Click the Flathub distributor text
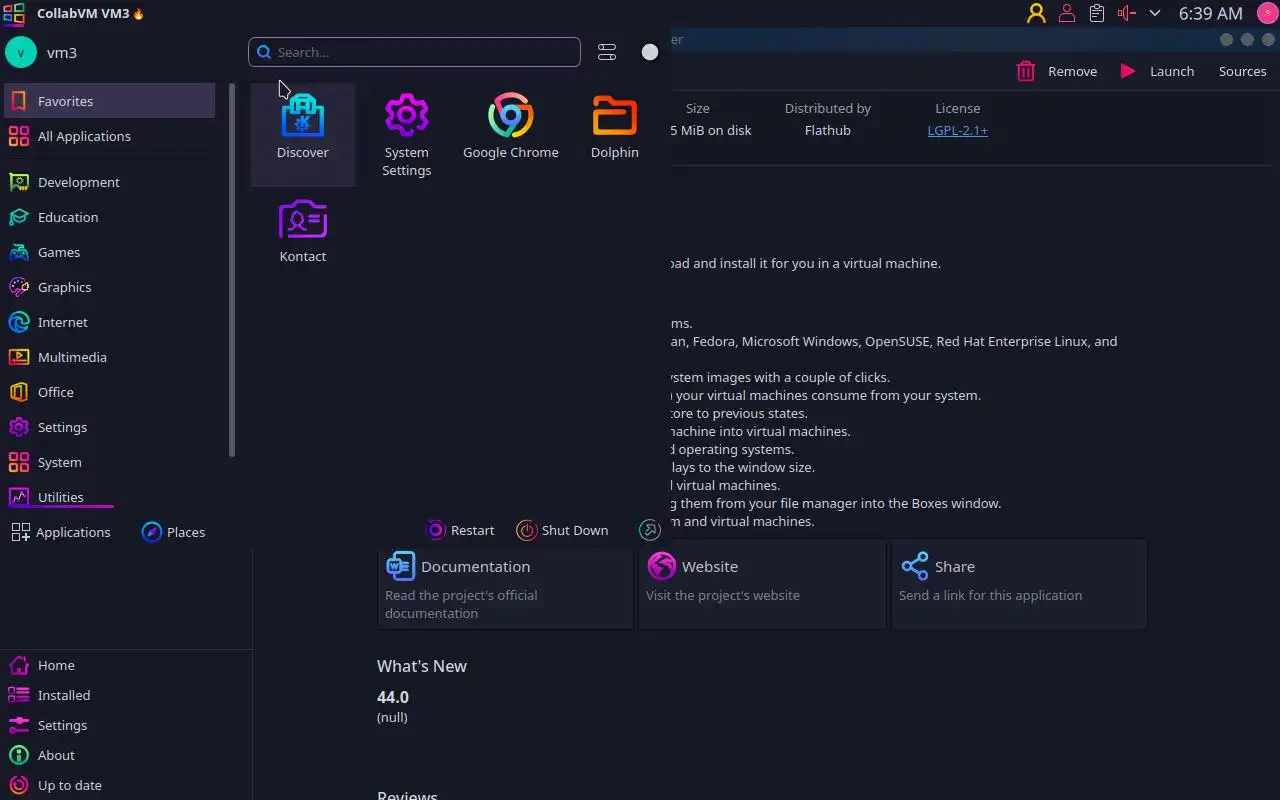 [x=827, y=130]
